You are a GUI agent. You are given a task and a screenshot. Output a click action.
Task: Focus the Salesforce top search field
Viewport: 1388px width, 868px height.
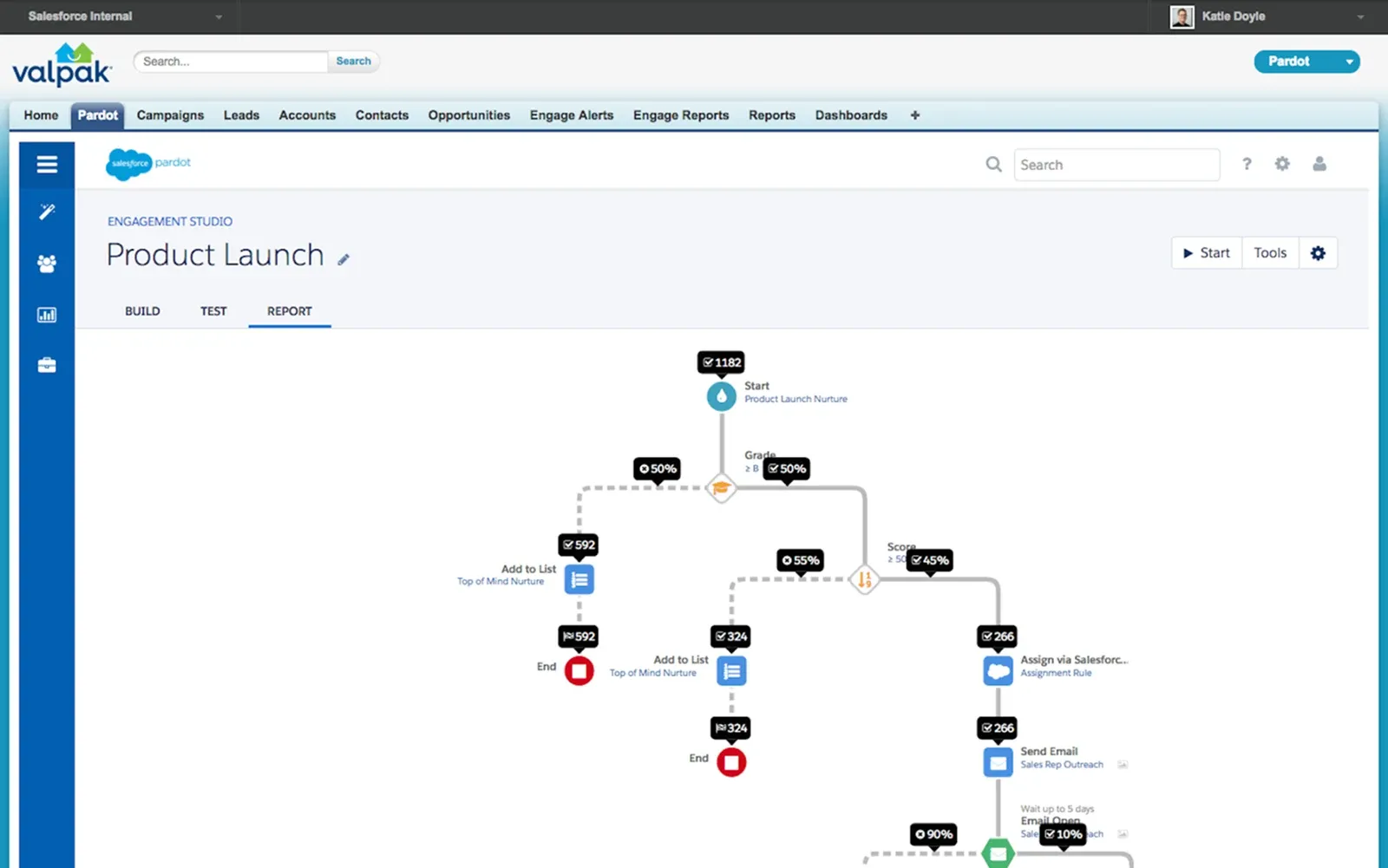pyautogui.click(x=230, y=62)
